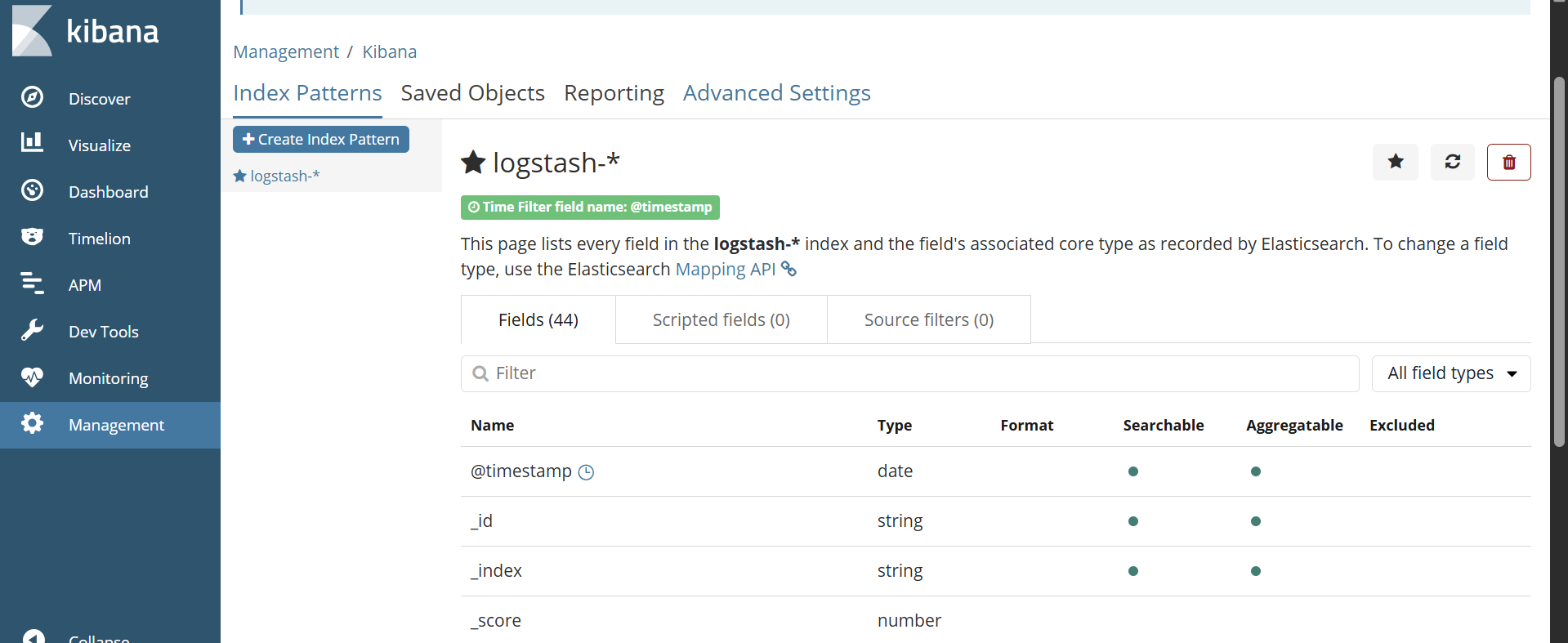Viewport: 1568px width, 643px height.
Task: Set logstash-* as default index with star button
Action: 1395,162
